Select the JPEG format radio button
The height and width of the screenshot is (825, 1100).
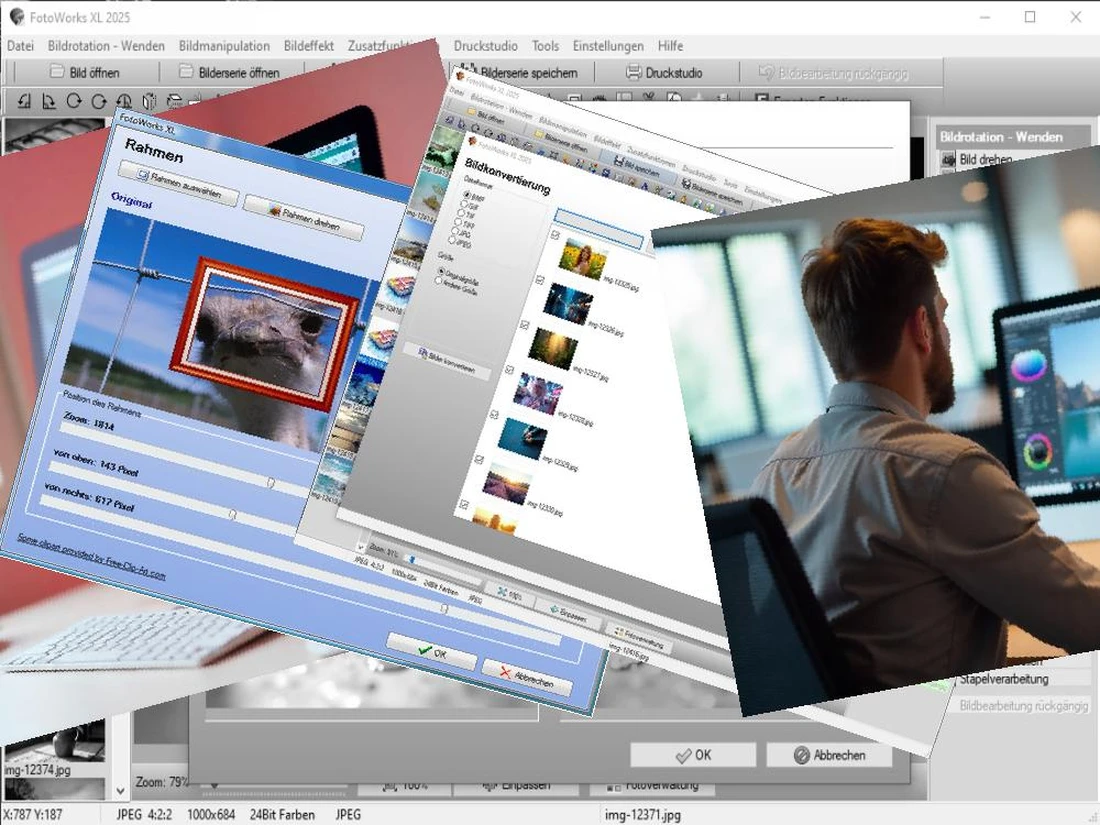452,240
